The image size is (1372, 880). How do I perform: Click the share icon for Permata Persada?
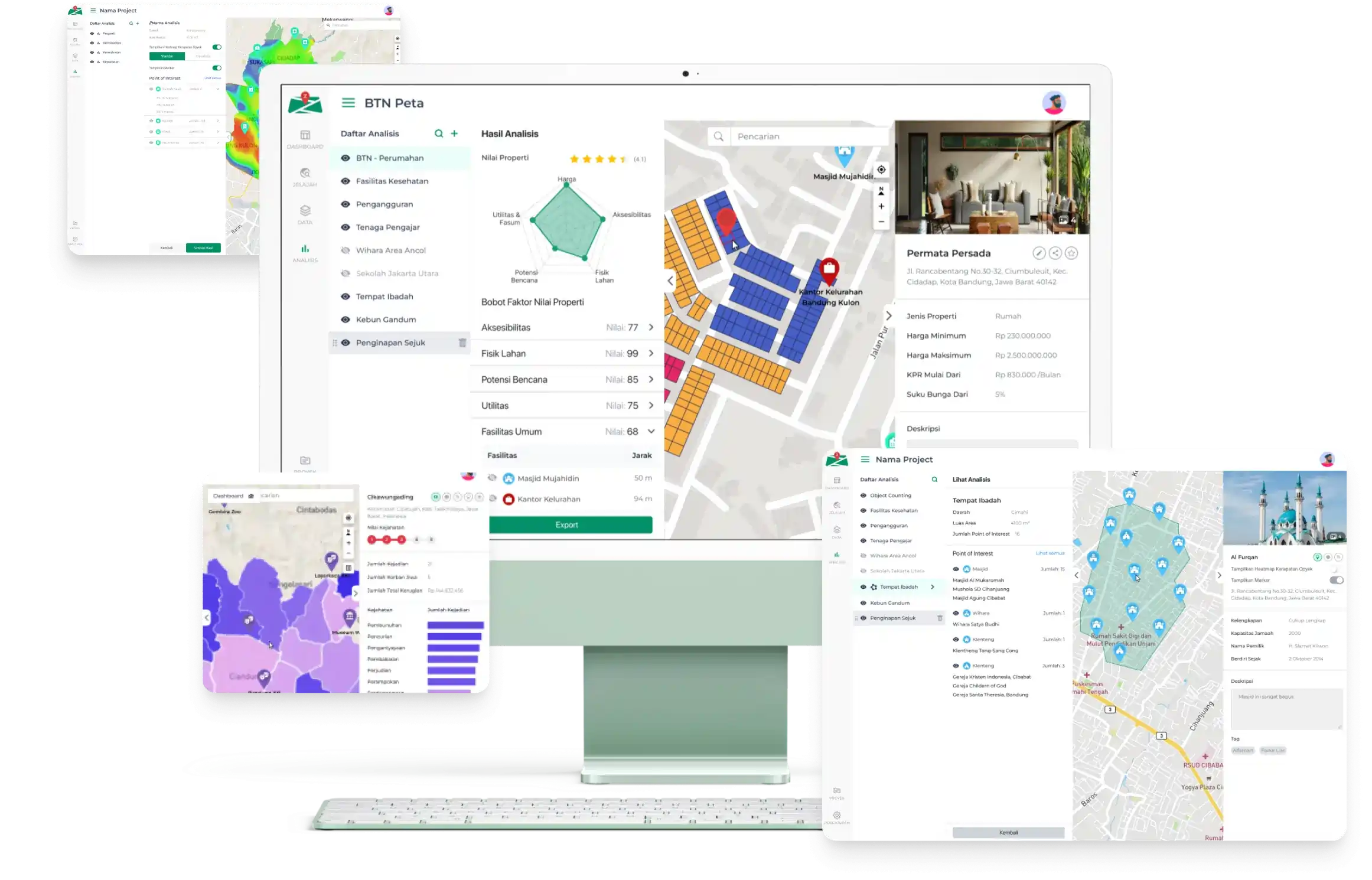point(1055,253)
